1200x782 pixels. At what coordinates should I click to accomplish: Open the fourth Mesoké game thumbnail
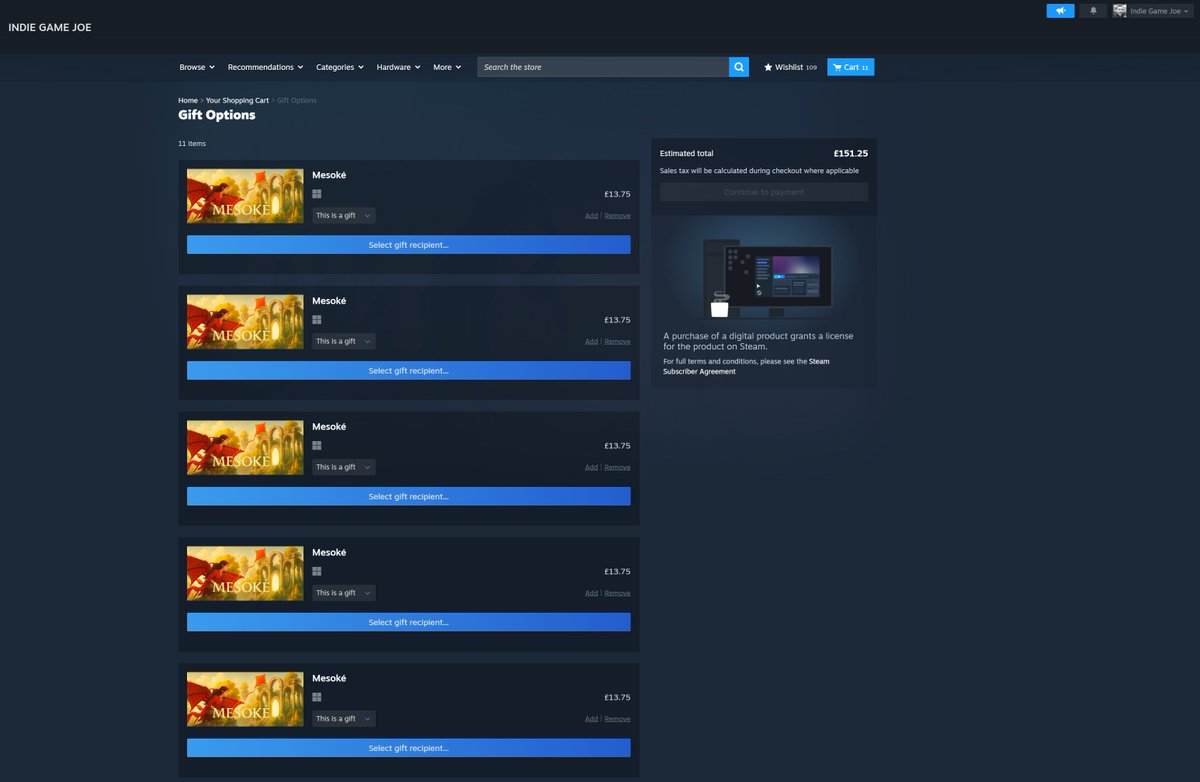245,573
